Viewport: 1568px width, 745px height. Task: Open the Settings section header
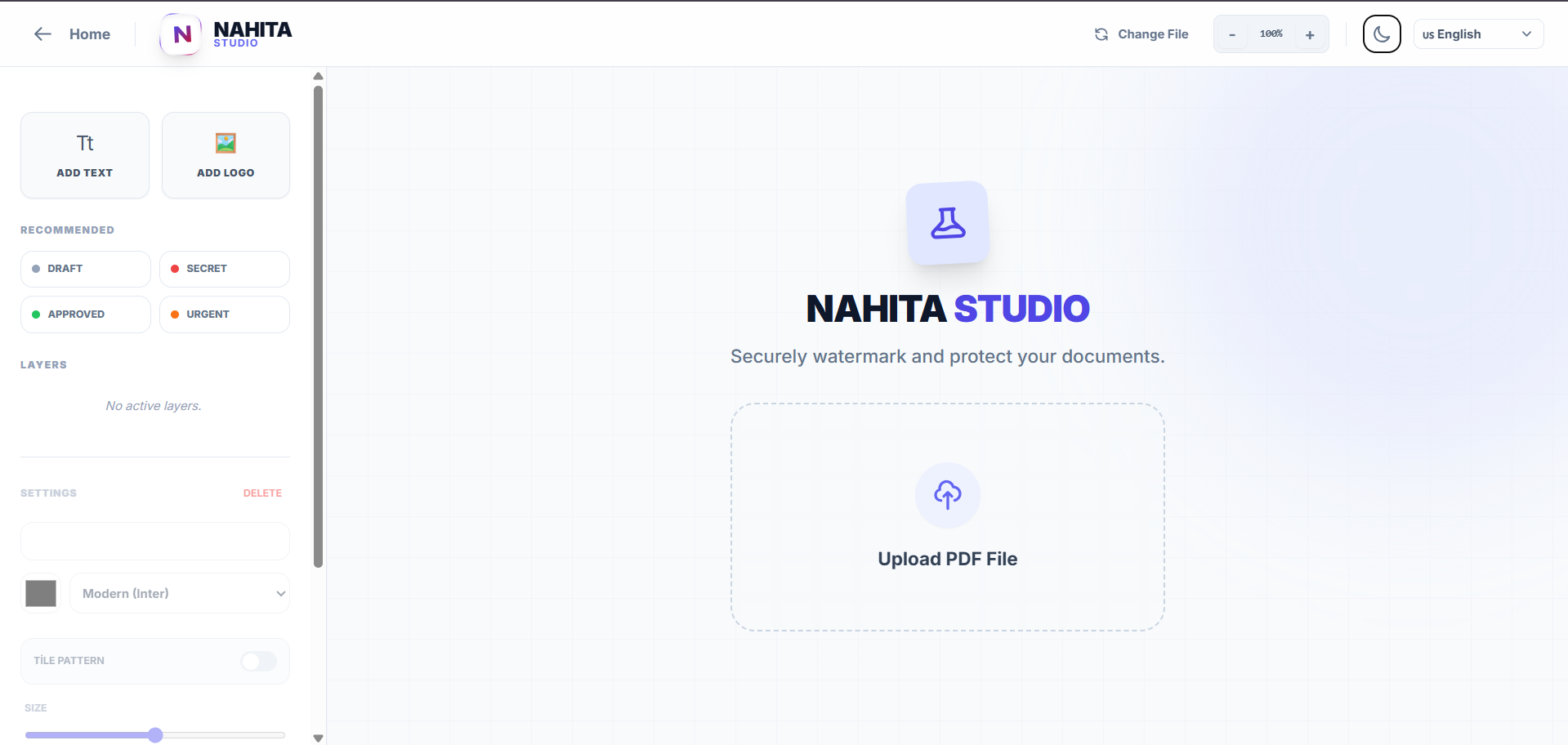(x=48, y=493)
